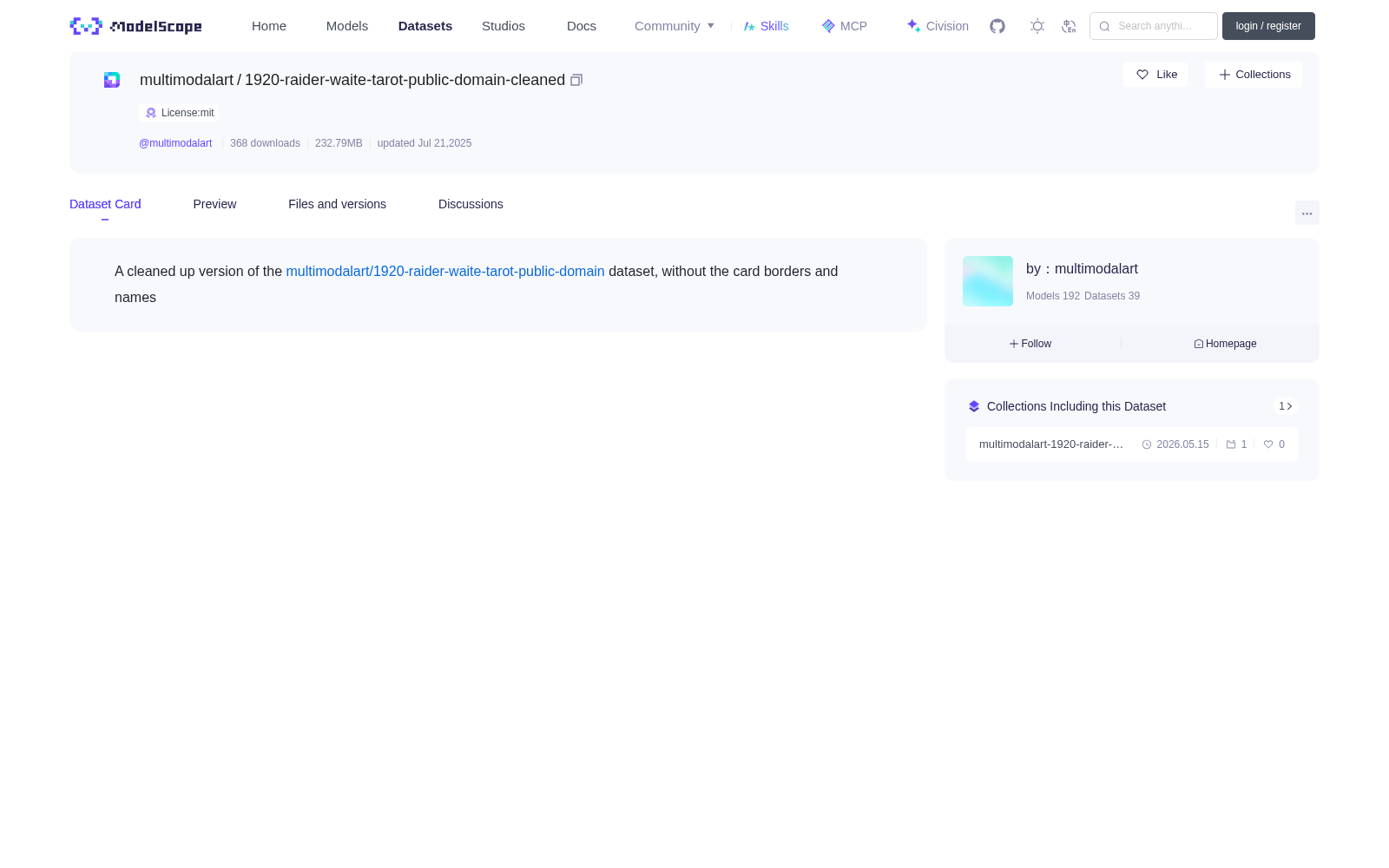Click the license badge icon

[x=151, y=113]
